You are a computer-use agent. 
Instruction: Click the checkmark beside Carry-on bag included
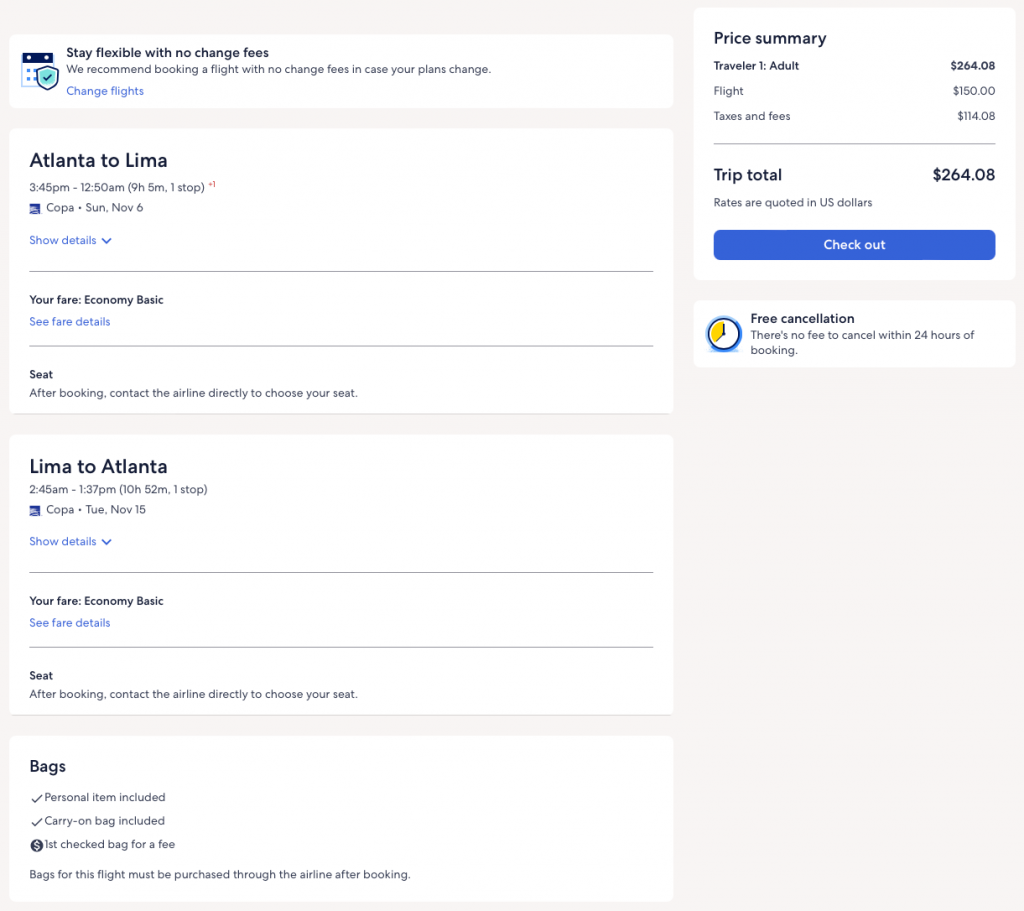tap(36, 821)
